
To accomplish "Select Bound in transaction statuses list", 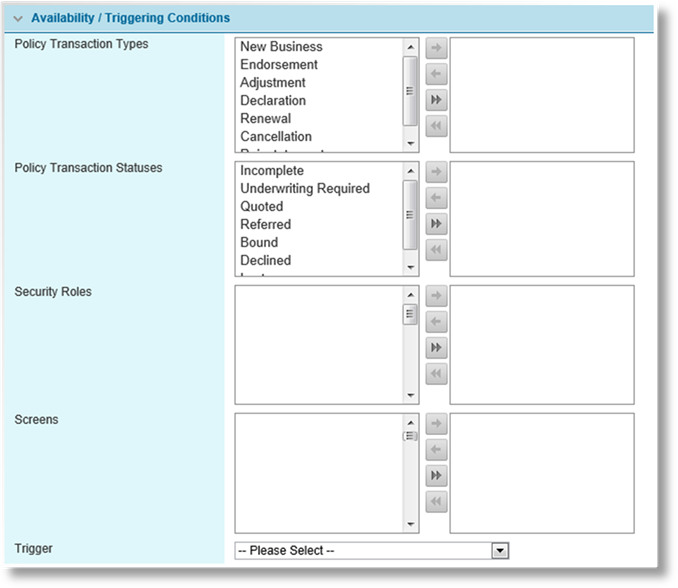I will [259, 243].
